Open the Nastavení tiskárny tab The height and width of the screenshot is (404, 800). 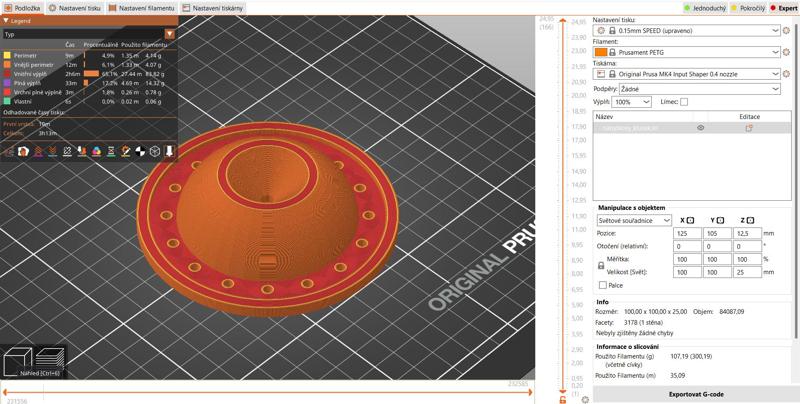tap(213, 8)
